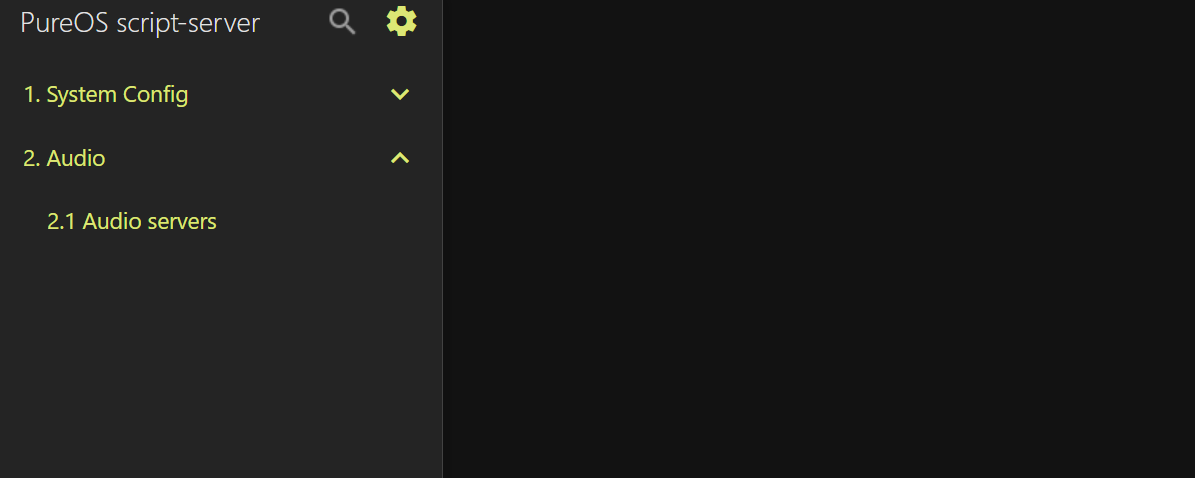1195x478 pixels.
Task: Click the 2. Audio group label
Action: (64, 158)
